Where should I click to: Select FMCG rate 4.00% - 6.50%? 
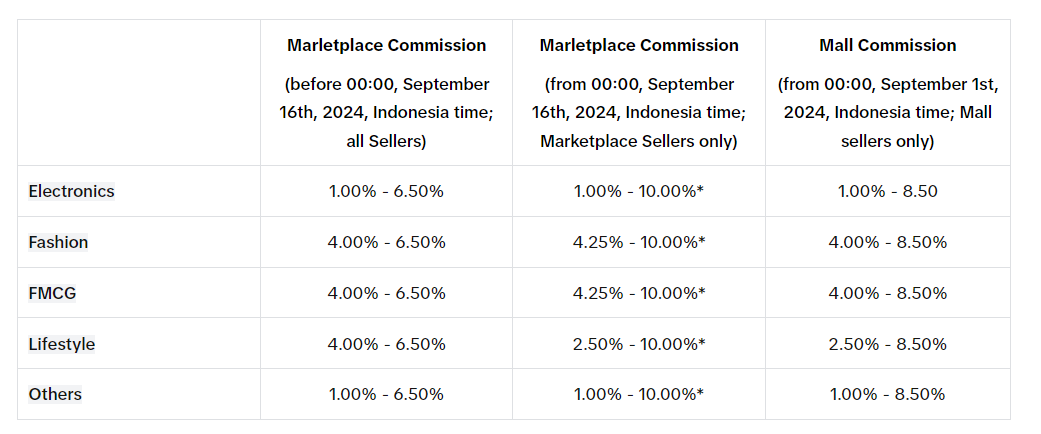(x=386, y=293)
